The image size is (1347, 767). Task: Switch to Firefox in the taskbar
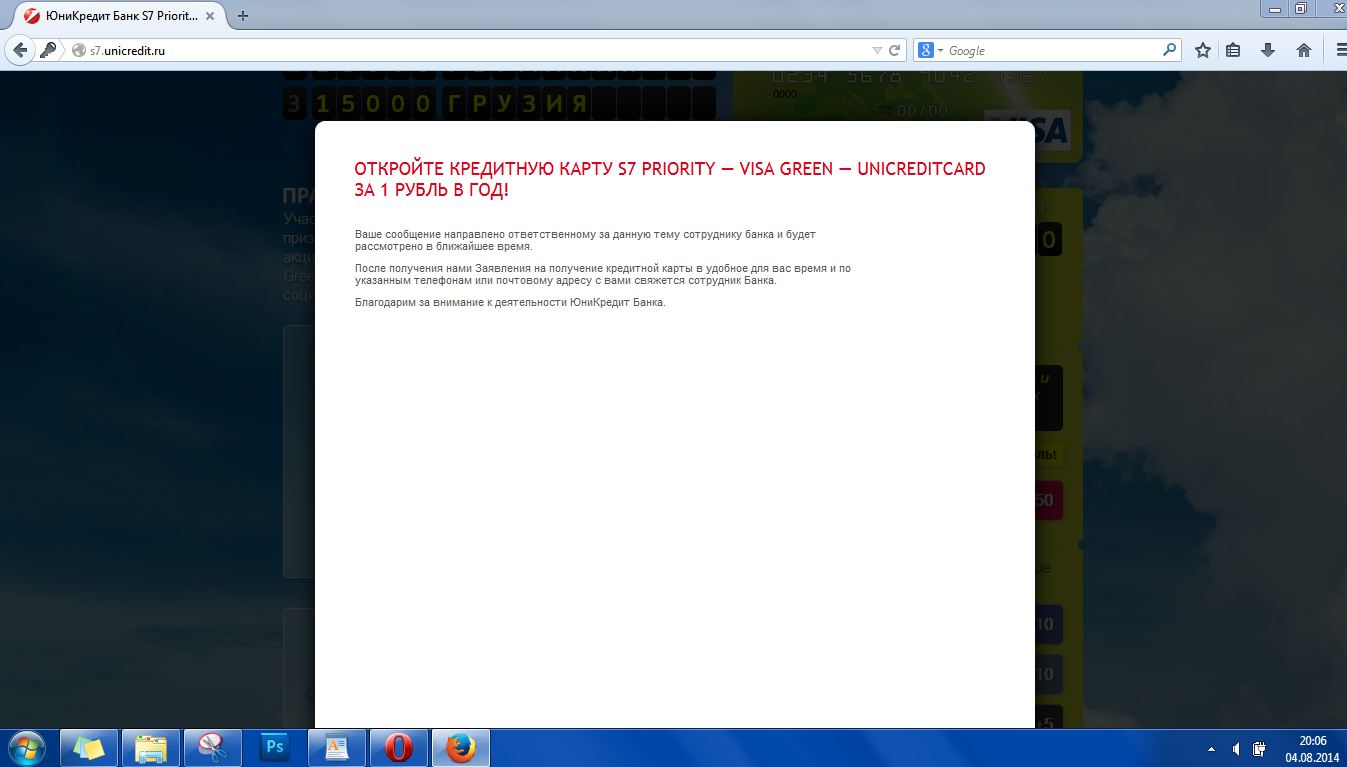[x=461, y=748]
